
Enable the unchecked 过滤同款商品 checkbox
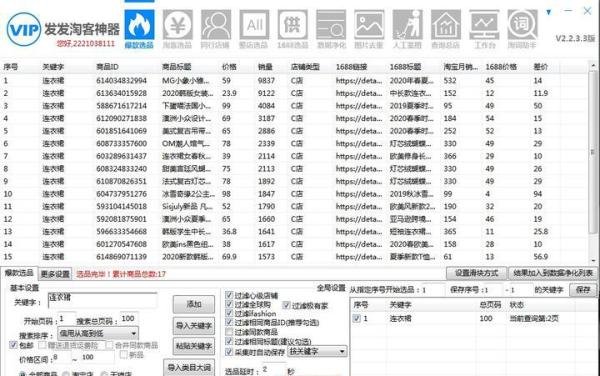pos(229,332)
